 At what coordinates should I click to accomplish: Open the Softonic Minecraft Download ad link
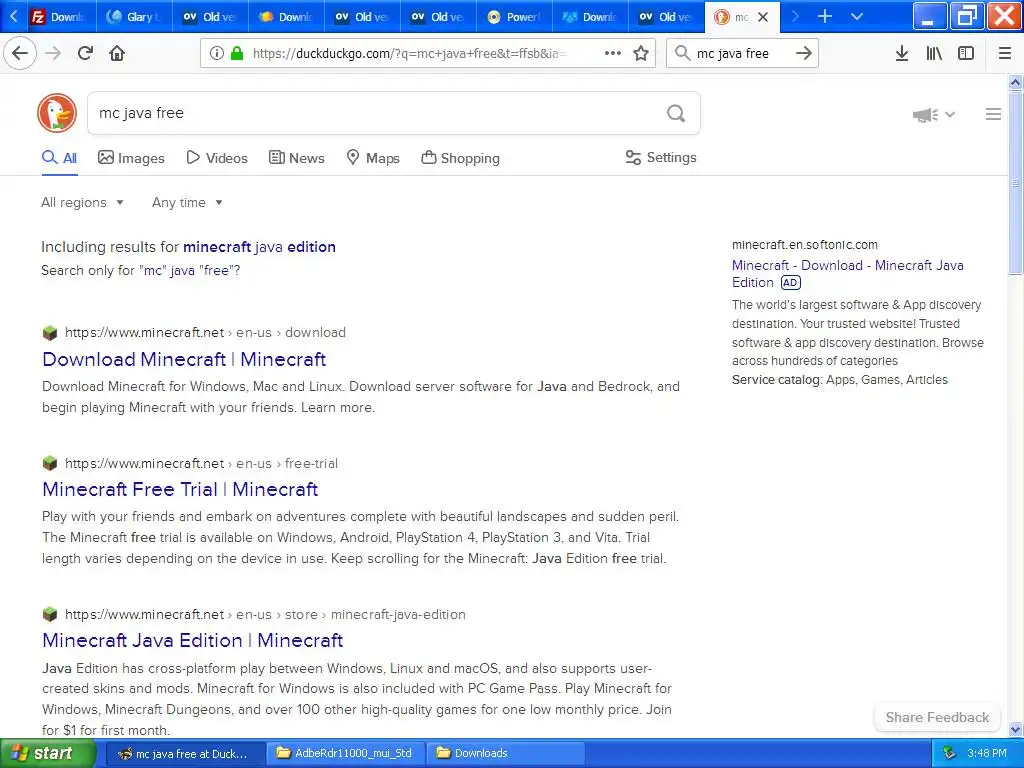(848, 274)
